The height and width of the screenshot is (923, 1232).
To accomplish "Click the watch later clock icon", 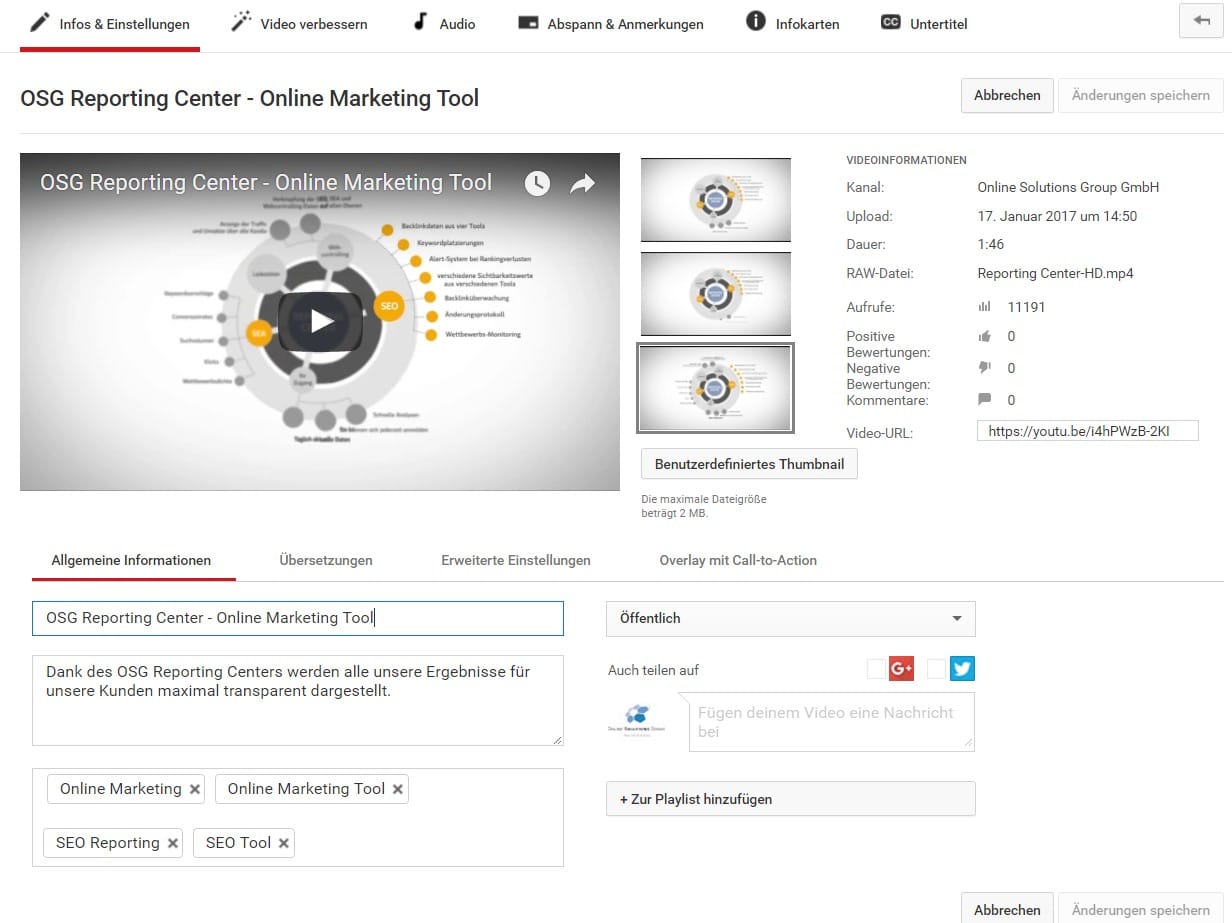I will [x=537, y=183].
